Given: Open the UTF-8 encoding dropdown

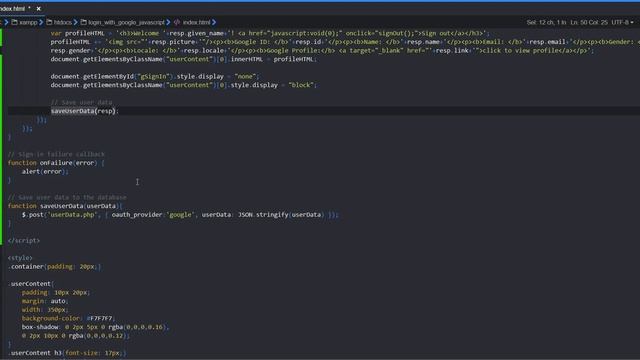Looking at the screenshot, I should coord(622,22).
